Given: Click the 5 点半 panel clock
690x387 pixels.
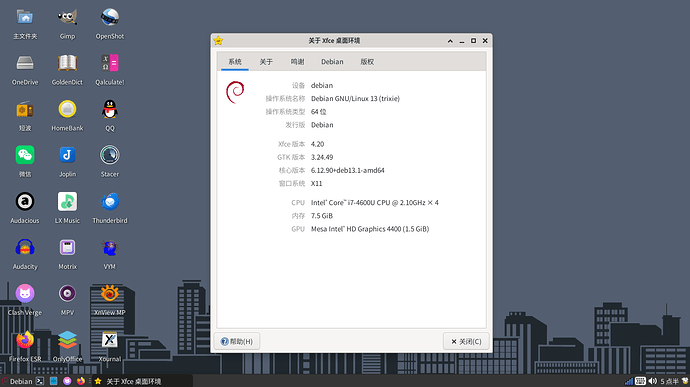Looking at the screenshot, I should point(669,381).
